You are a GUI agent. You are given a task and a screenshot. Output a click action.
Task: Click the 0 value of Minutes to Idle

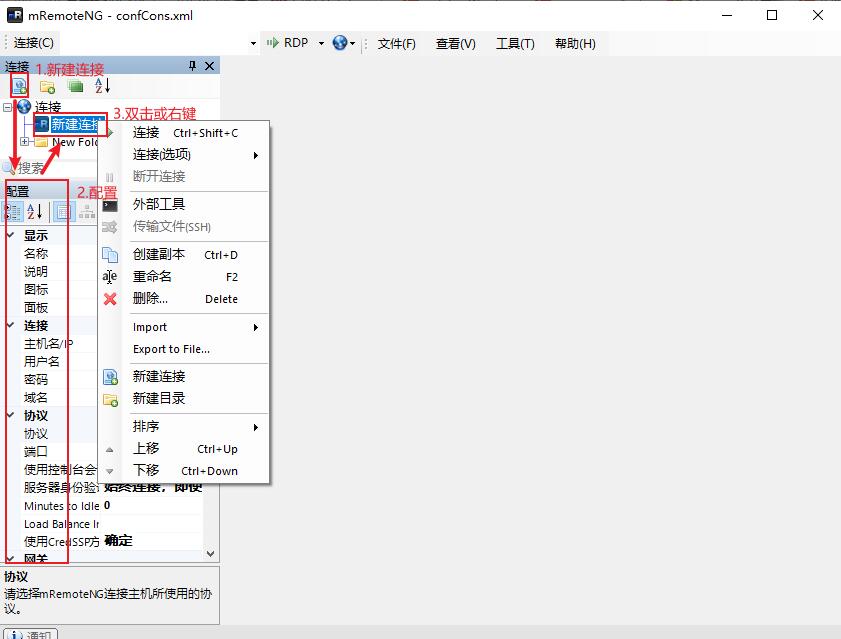point(107,505)
